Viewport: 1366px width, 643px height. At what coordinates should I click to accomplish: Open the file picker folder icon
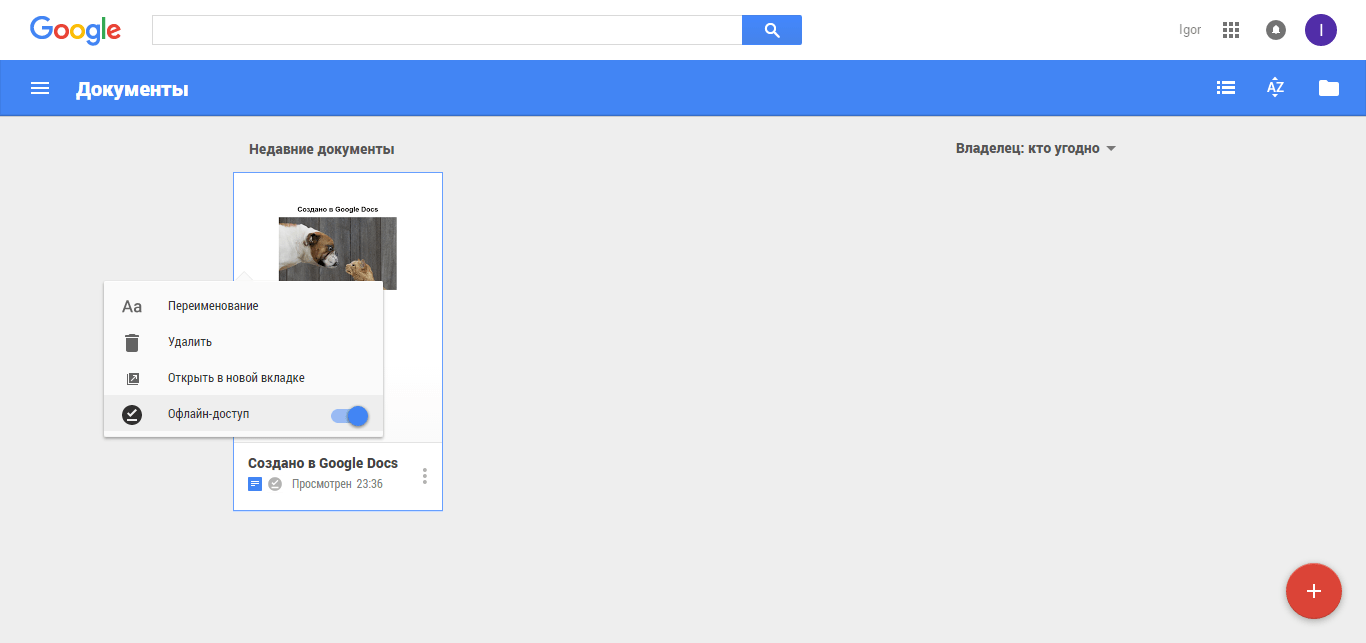tap(1328, 88)
